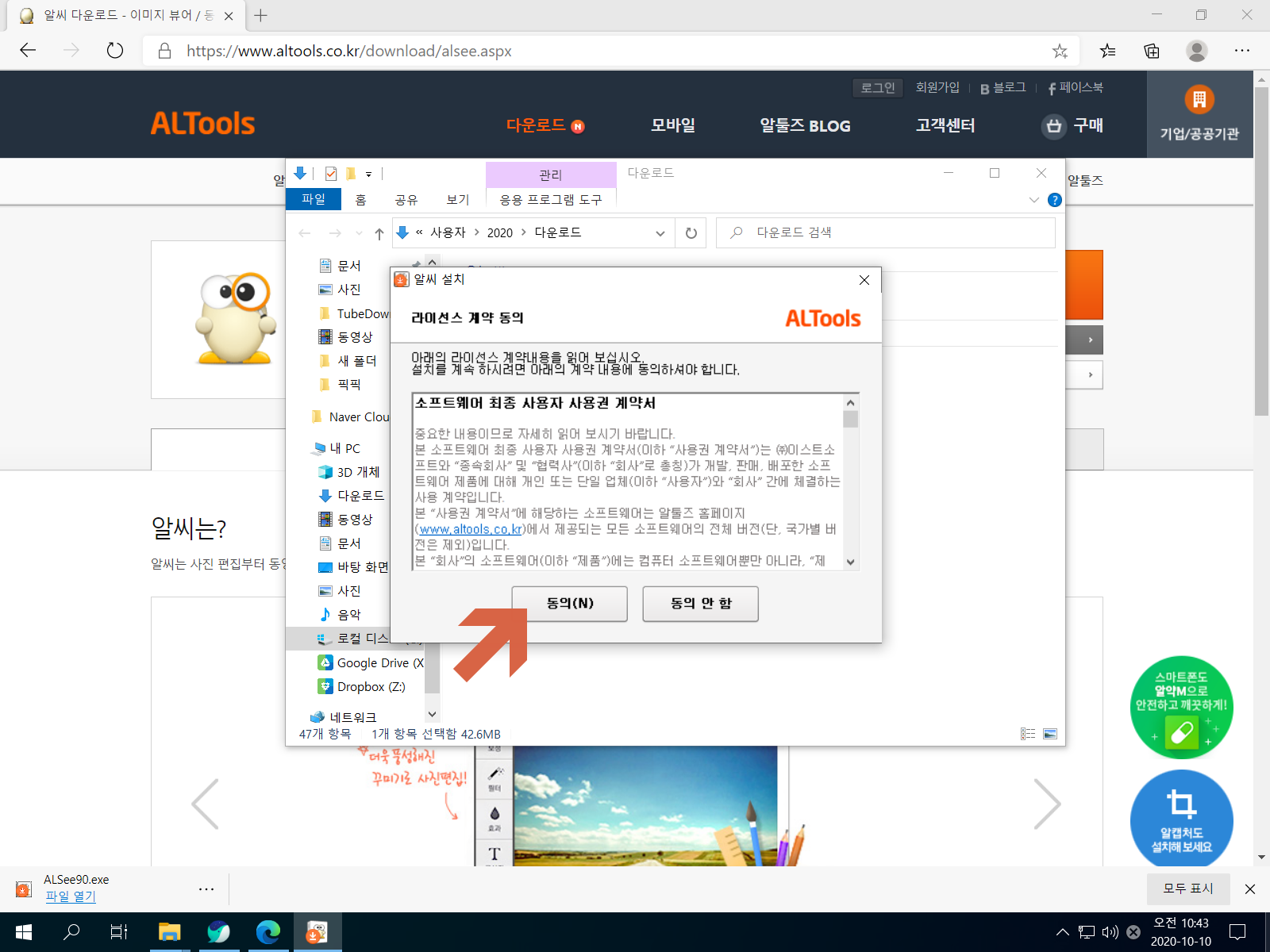This screenshot has width=1270, height=952.
Task: Click the 다운로드 검색 search field
Action: pos(886,232)
